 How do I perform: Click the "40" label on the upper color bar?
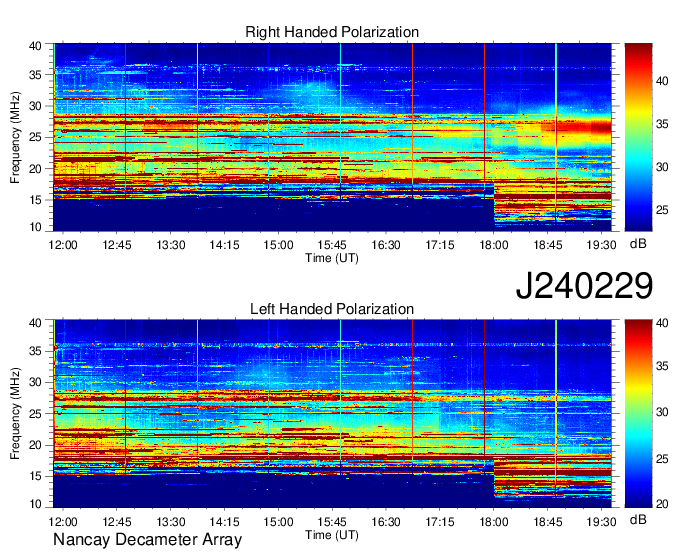662,81
